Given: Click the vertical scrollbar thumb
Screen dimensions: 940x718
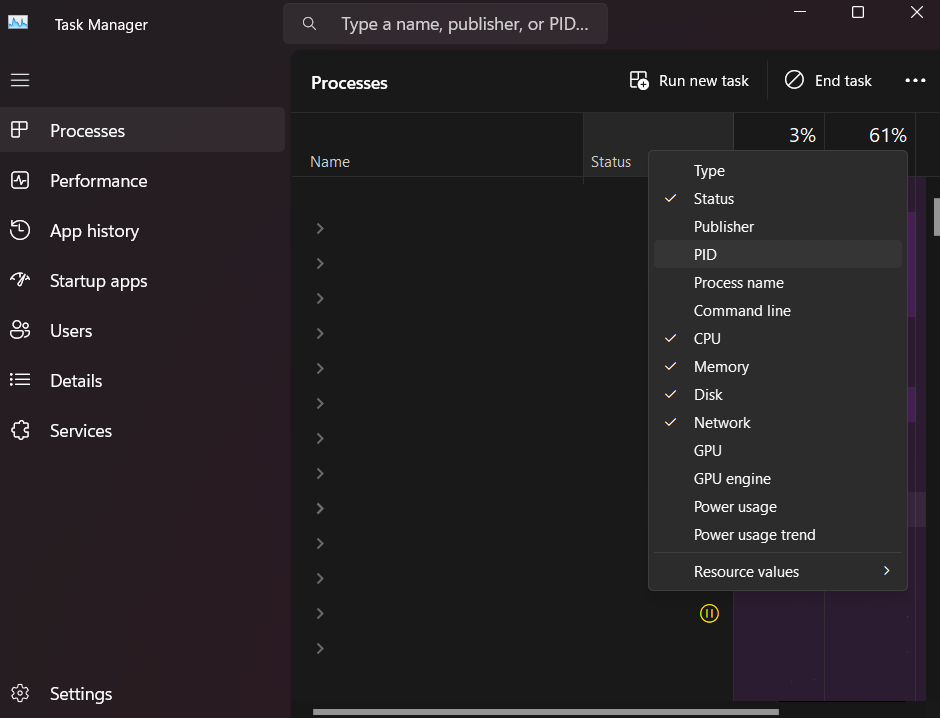Looking at the screenshot, I should point(936,217).
